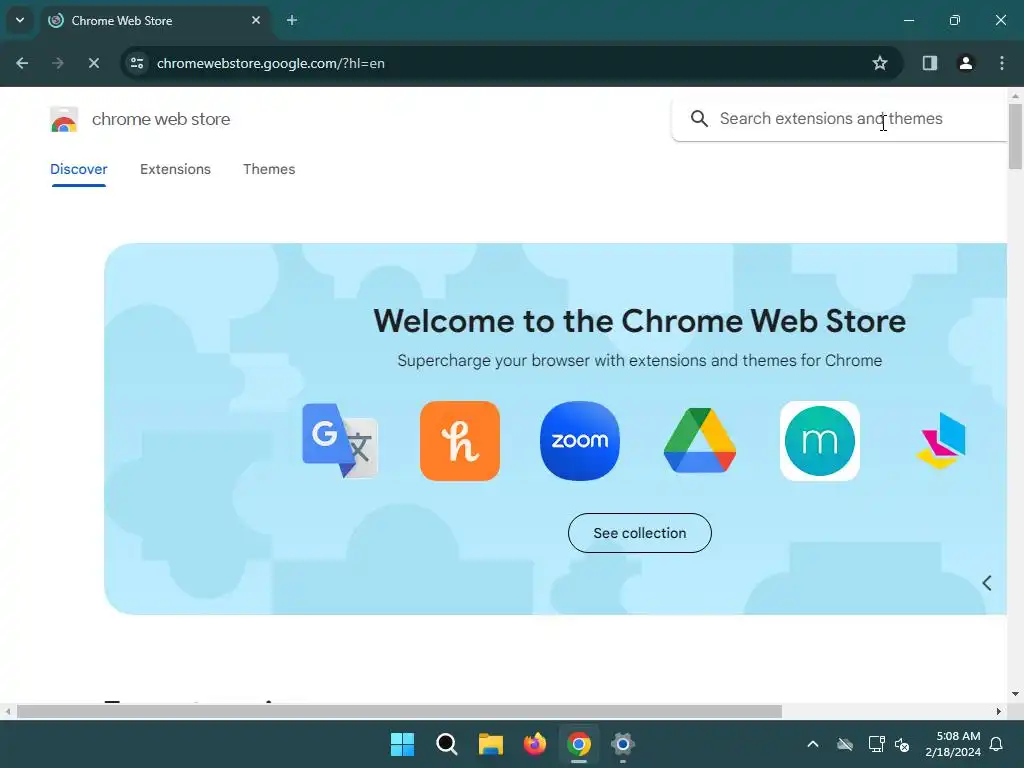Click the scroll up arrow
Image resolution: width=1024 pixels, height=768 pixels.
coord(1015,96)
